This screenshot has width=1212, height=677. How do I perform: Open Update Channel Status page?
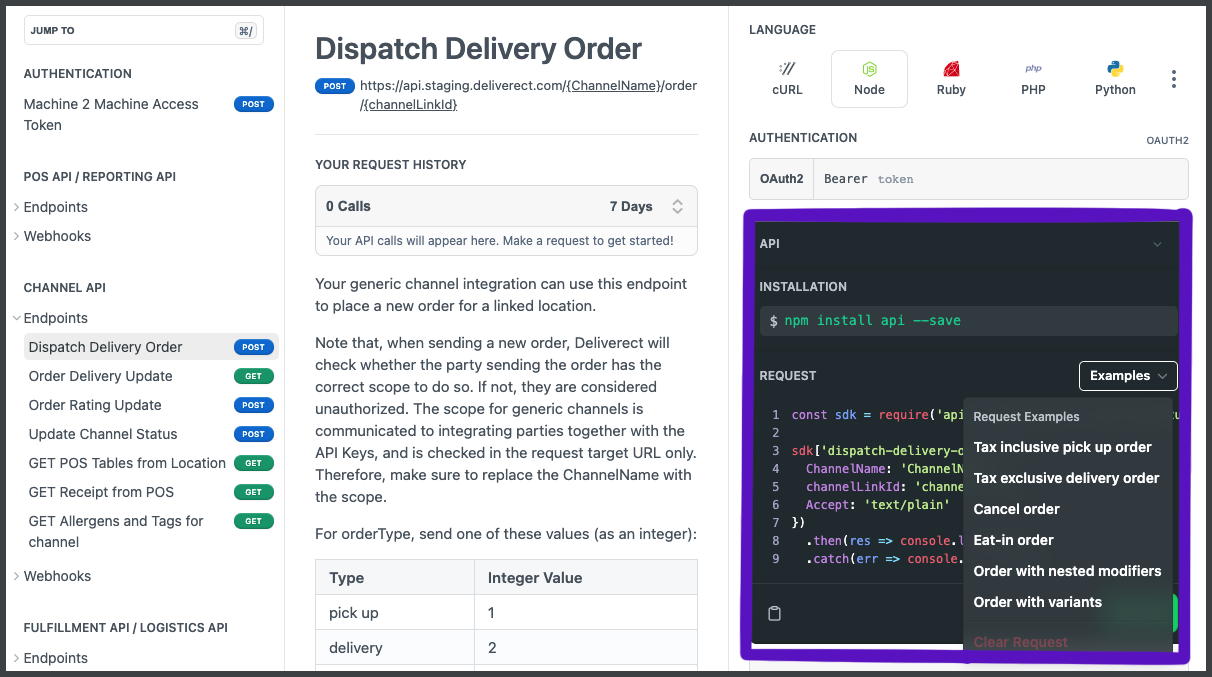pyautogui.click(x=150, y=434)
